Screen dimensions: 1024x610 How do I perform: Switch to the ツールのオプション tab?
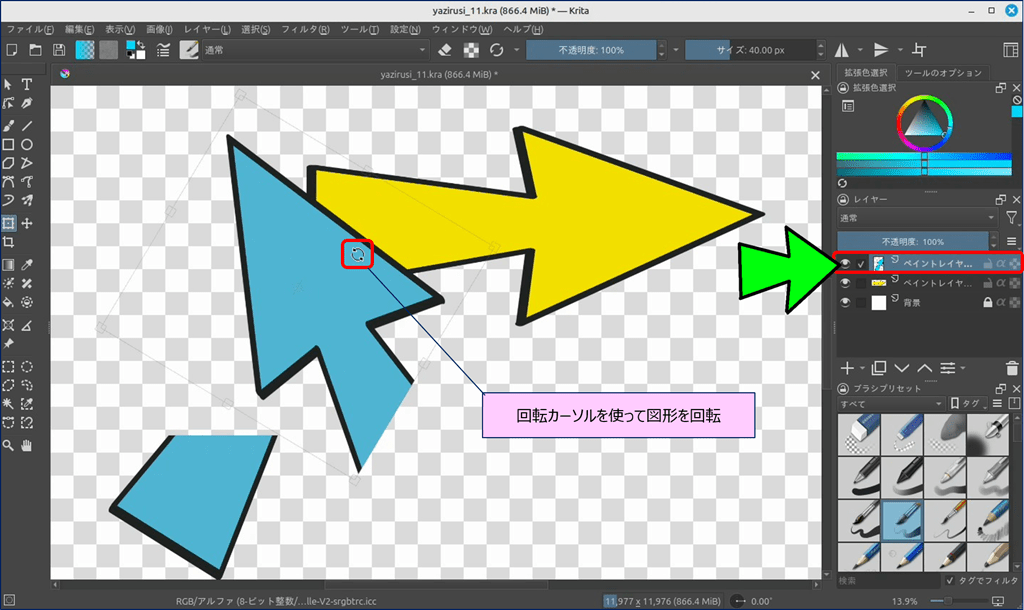(943, 73)
